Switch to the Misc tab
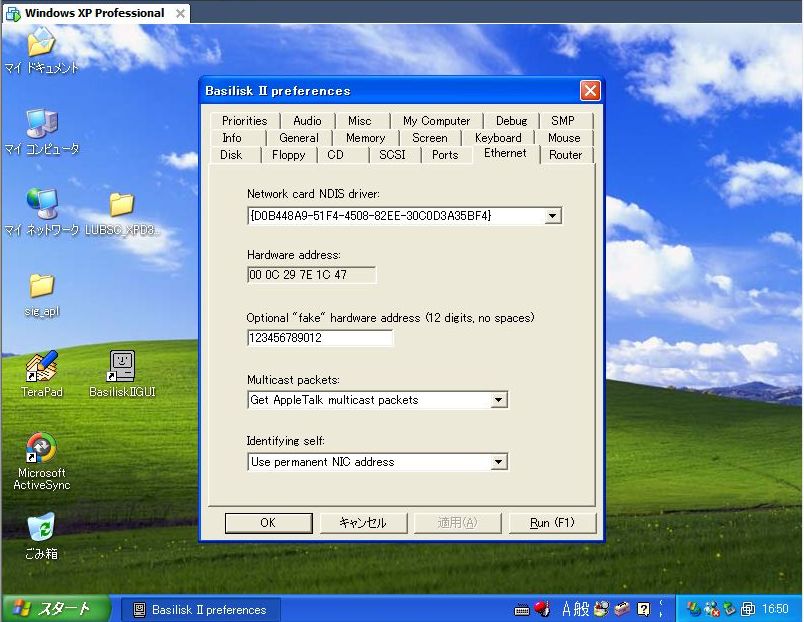 pos(359,121)
